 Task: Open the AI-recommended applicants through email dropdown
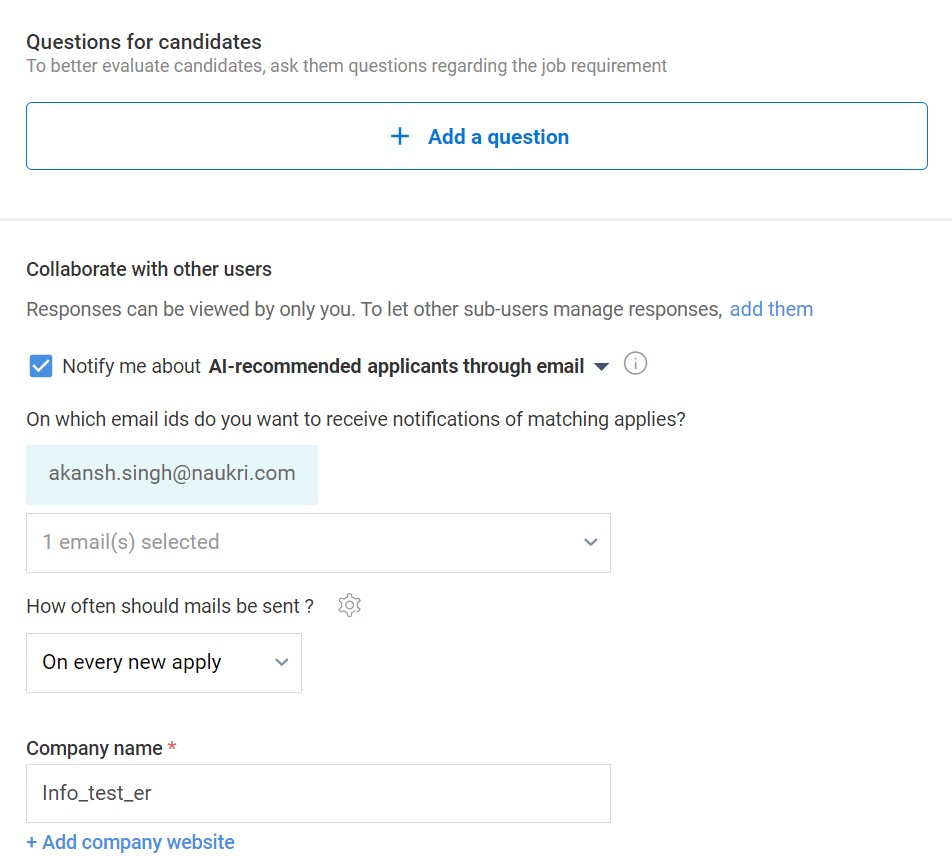pos(396,366)
